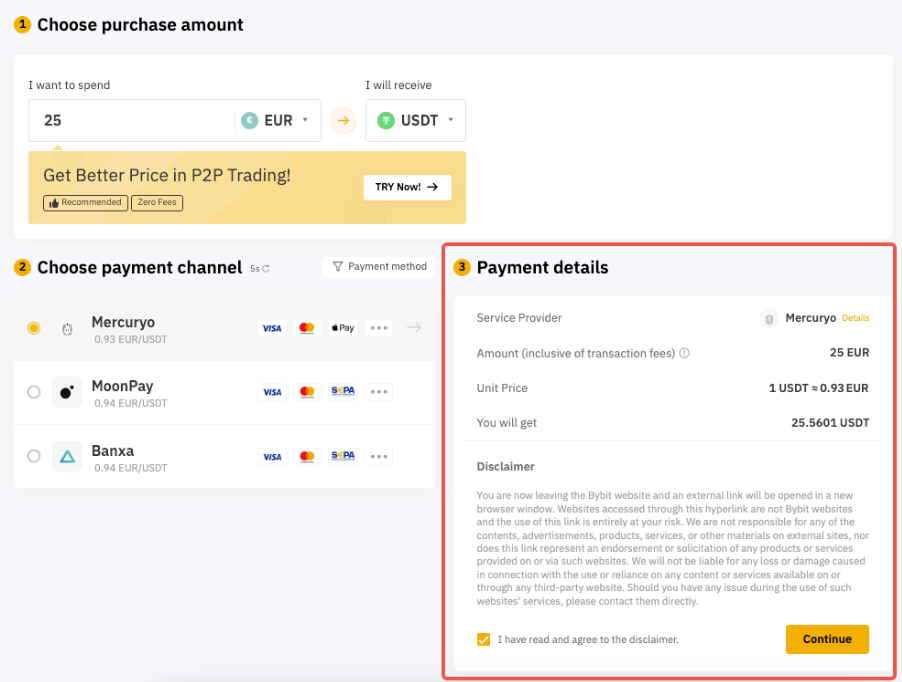Click the Mercuryo Mastercard icon
902x682 pixels.
click(x=307, y=328)
